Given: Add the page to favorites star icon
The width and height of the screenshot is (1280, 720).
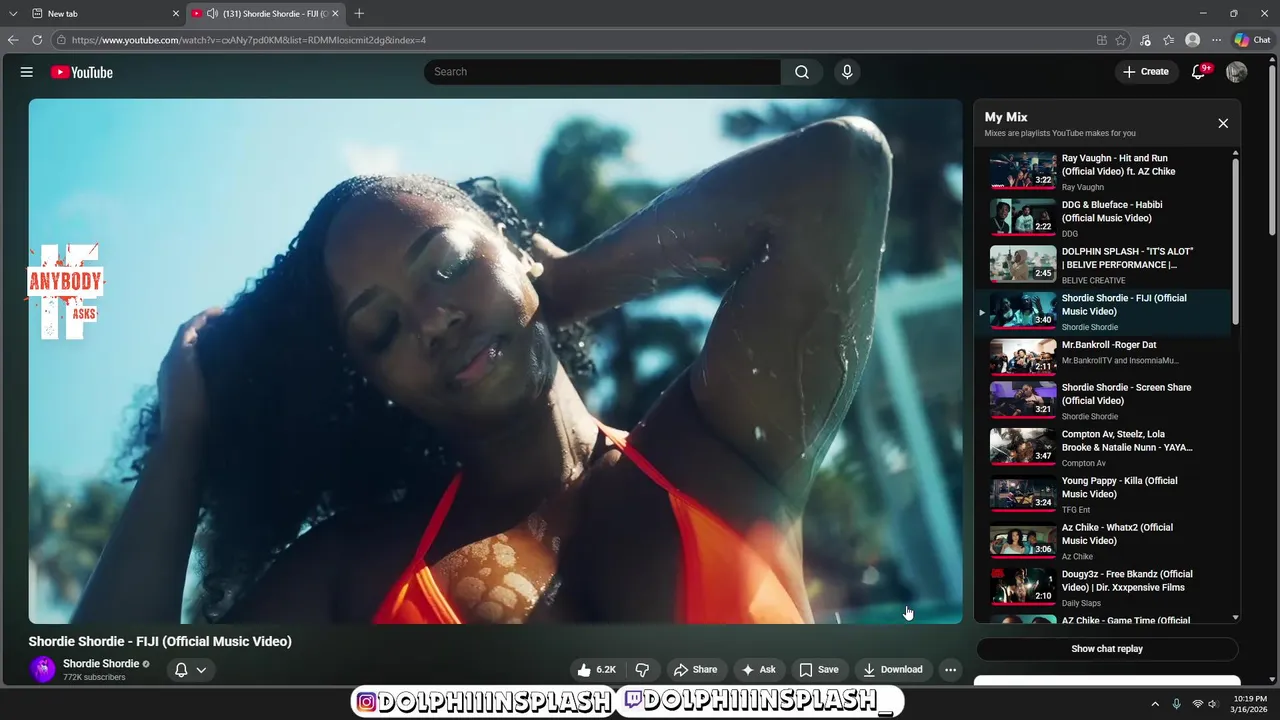Looking at the screenshot, I should pos(1121,40).
